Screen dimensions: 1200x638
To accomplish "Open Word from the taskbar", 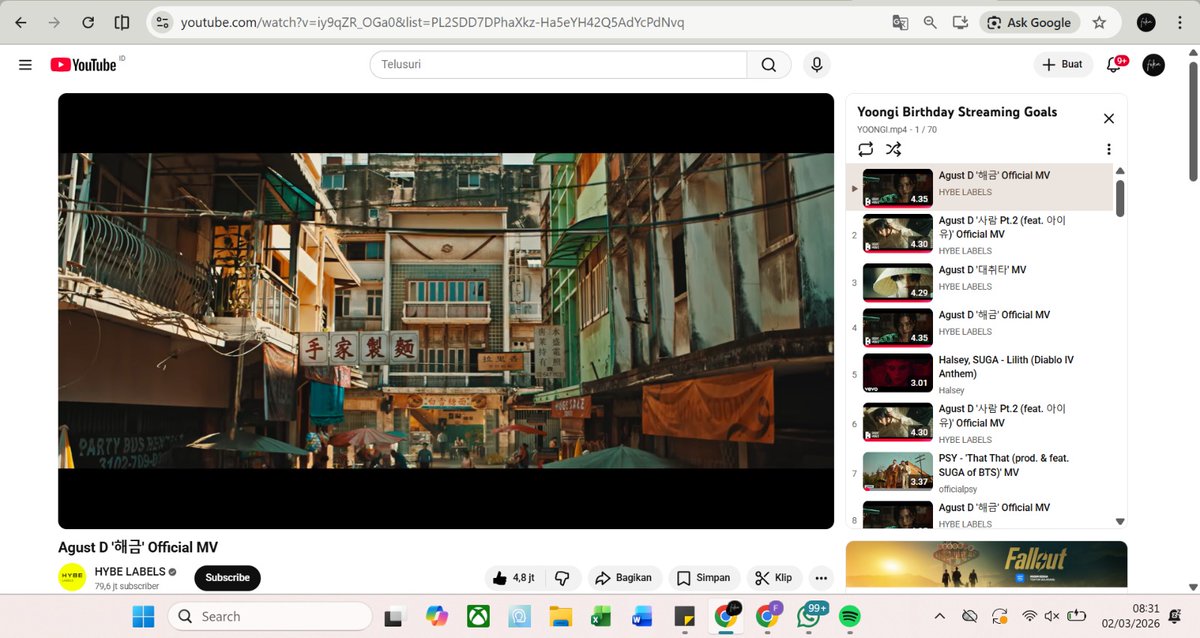I will (x=642, y=616).
